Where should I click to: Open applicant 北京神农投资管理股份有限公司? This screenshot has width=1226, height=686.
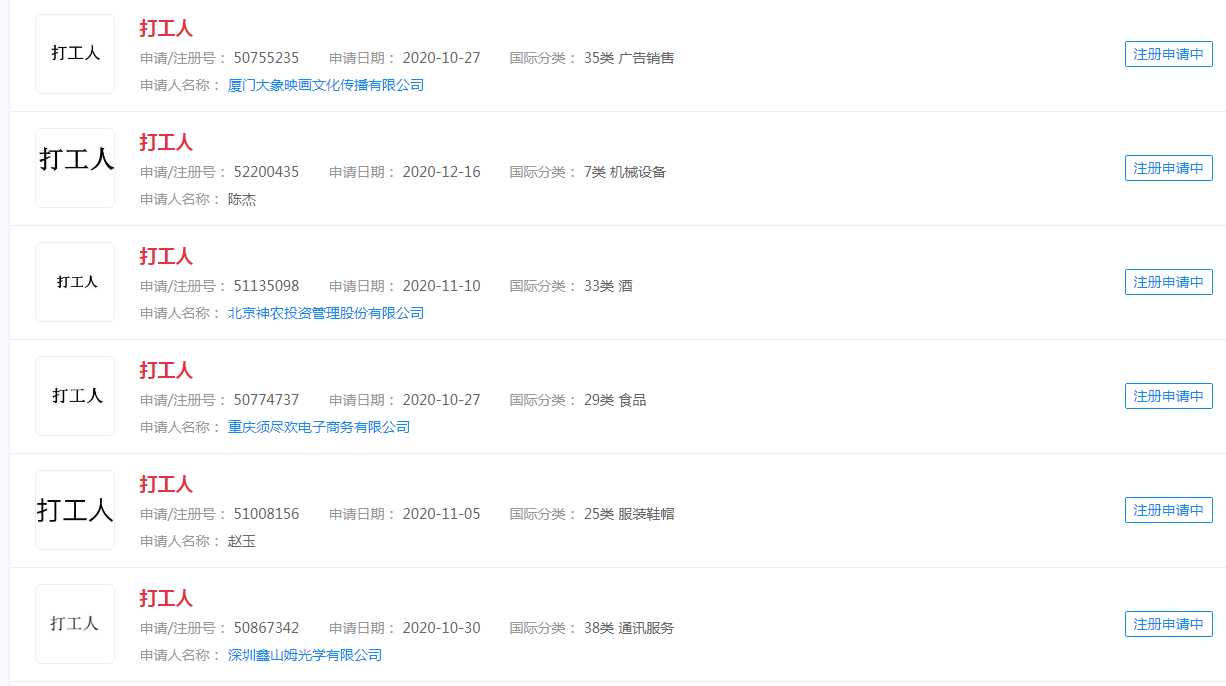[326, 314]
